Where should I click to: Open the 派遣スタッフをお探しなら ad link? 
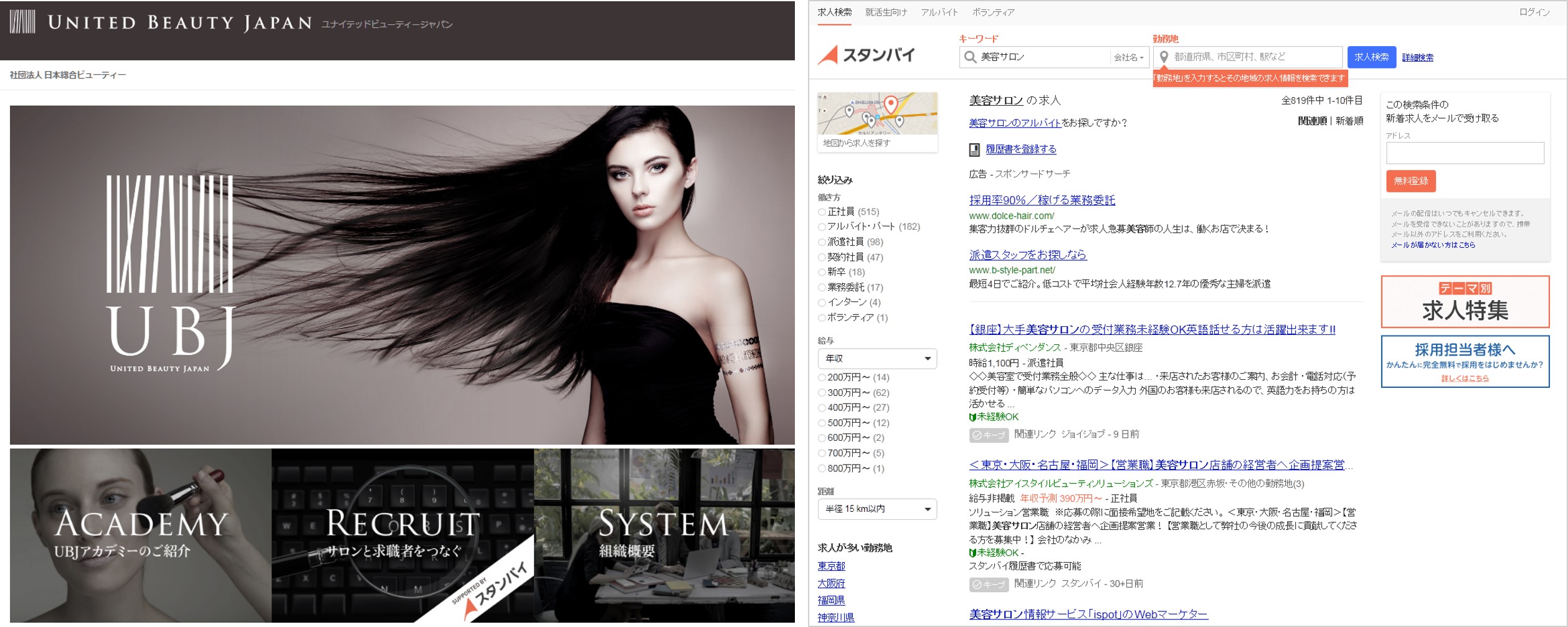point(1027,255)
